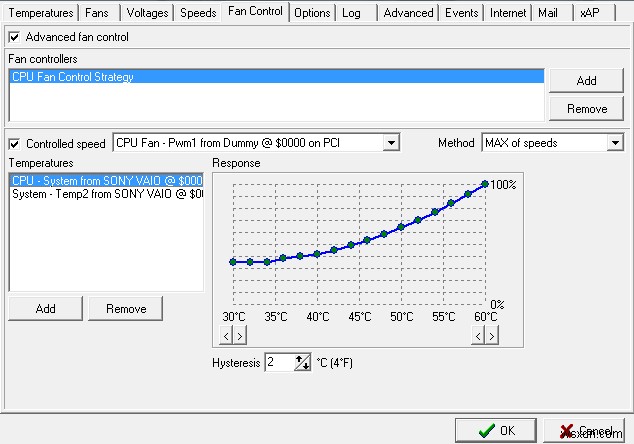
Task: Click the response curve point at 40°C
Action: (317, 254)
